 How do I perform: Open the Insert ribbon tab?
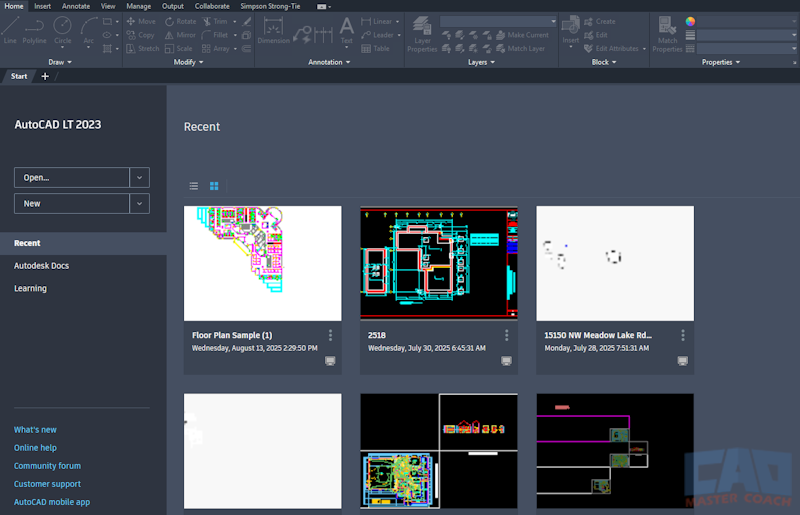coord(42,6)
